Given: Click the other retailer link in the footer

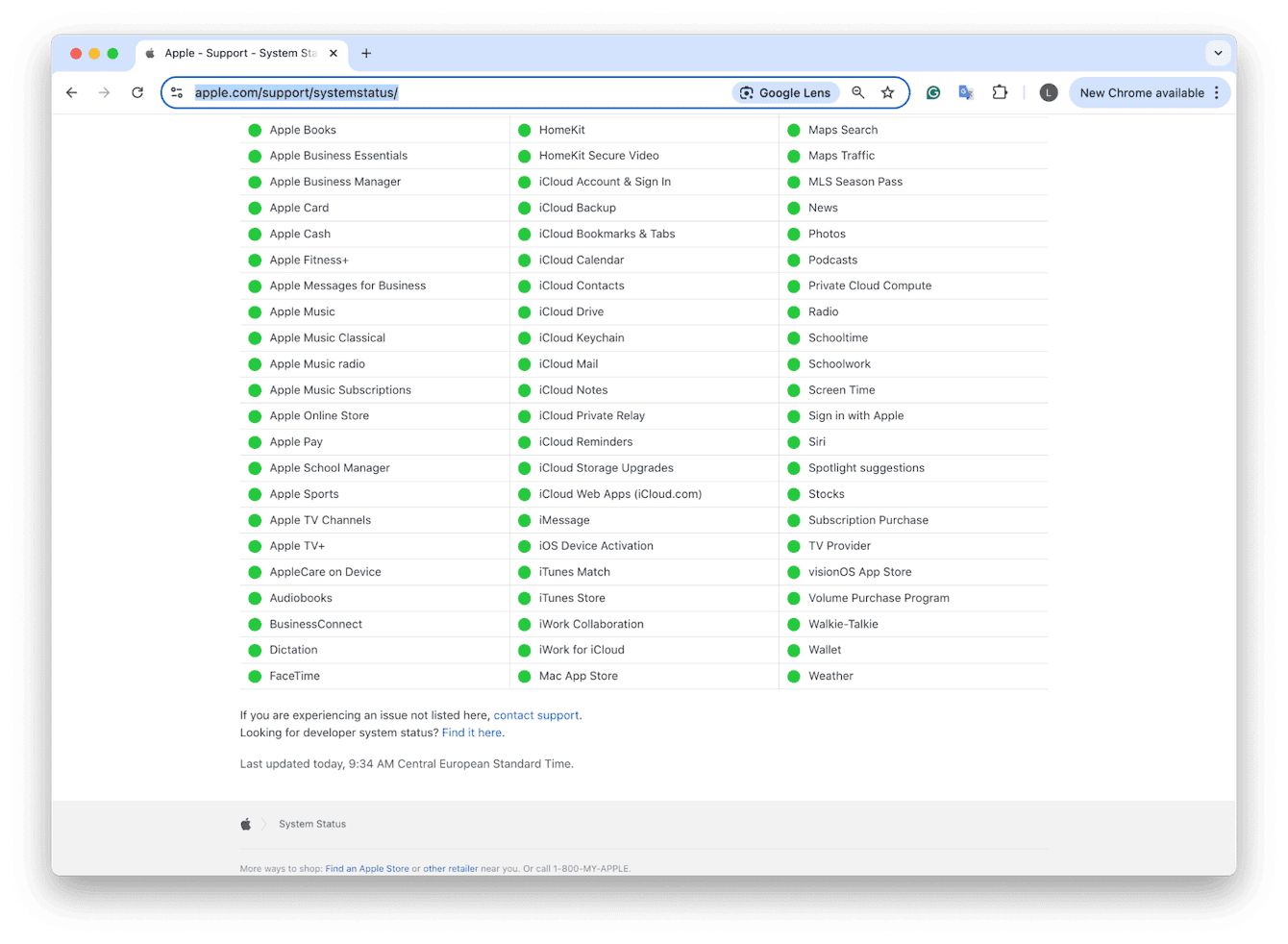Looking at the screenshot, I should [x=451, y=868].
